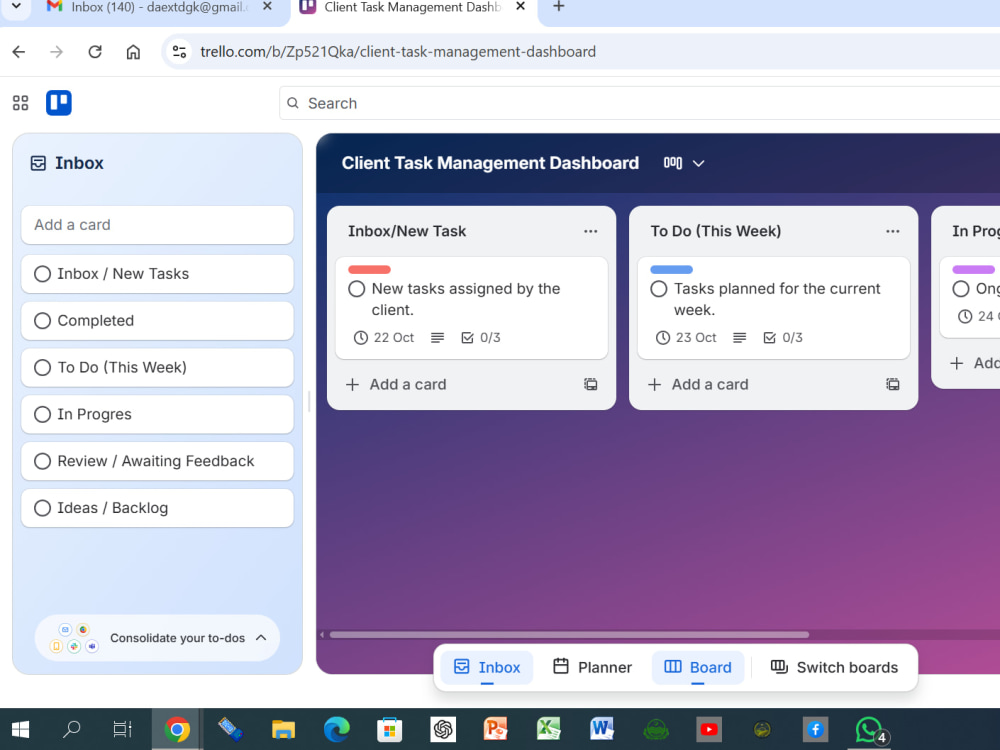Mark To Do (This Week) inbox card complete

[x=43, y=367]
